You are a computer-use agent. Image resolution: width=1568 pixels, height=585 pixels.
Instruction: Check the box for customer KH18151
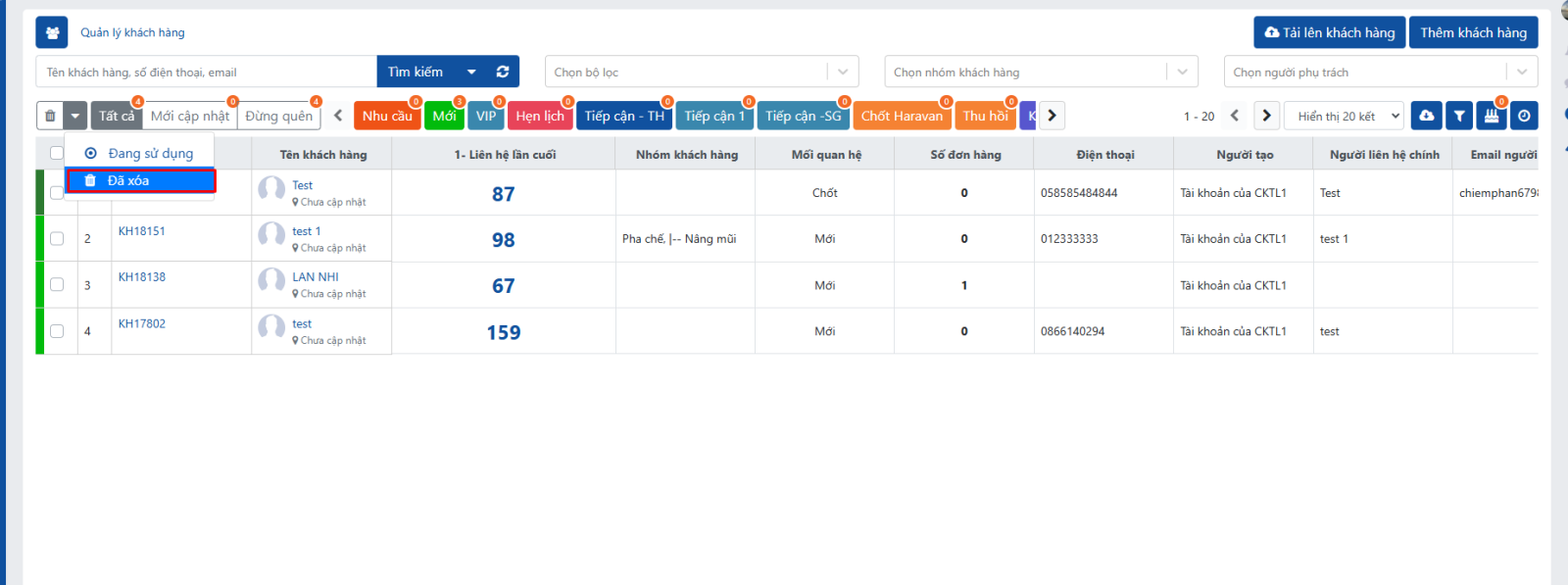click(x=57, y=238)
